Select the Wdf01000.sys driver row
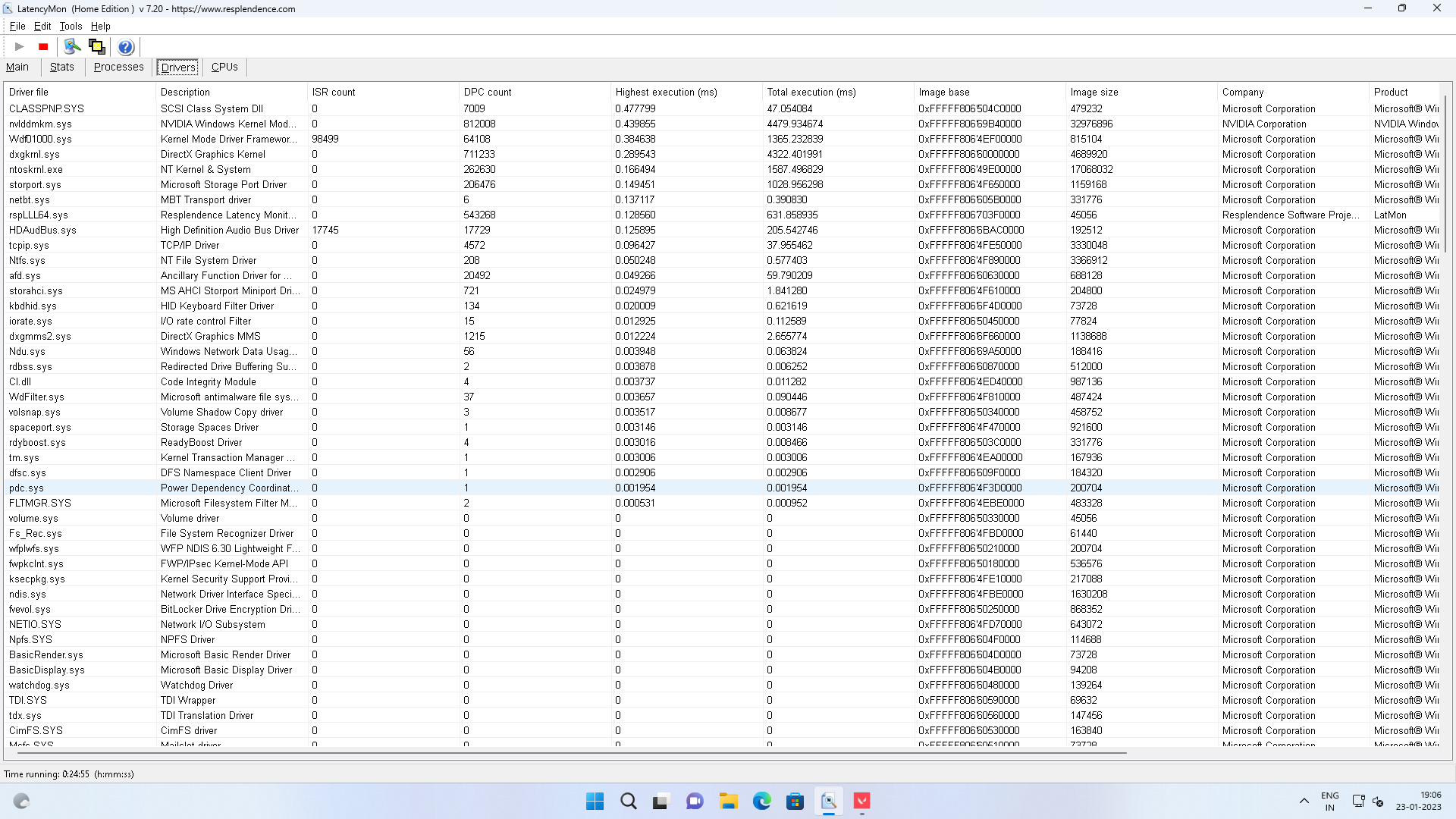The width and height of the screenshot is (1456, 819). (x=722, y=139)
